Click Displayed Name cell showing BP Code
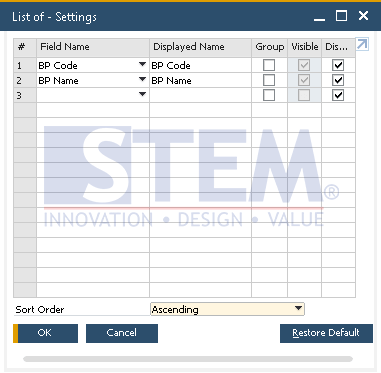The height and width of the screenshot is (373, 381). click(x=200, y=65)
